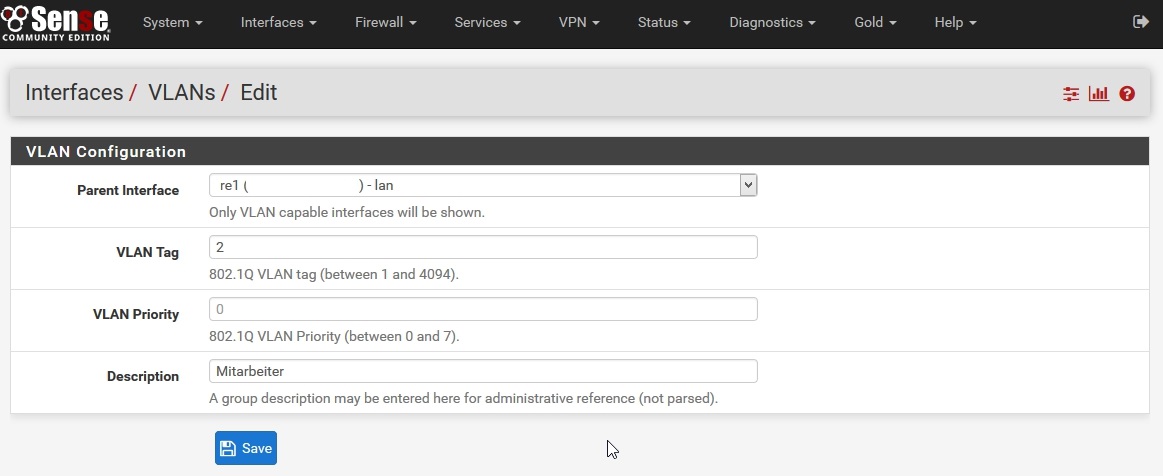Open the System menu
Viewport: 1163px width, 476px height.
[x=172, y=22]
